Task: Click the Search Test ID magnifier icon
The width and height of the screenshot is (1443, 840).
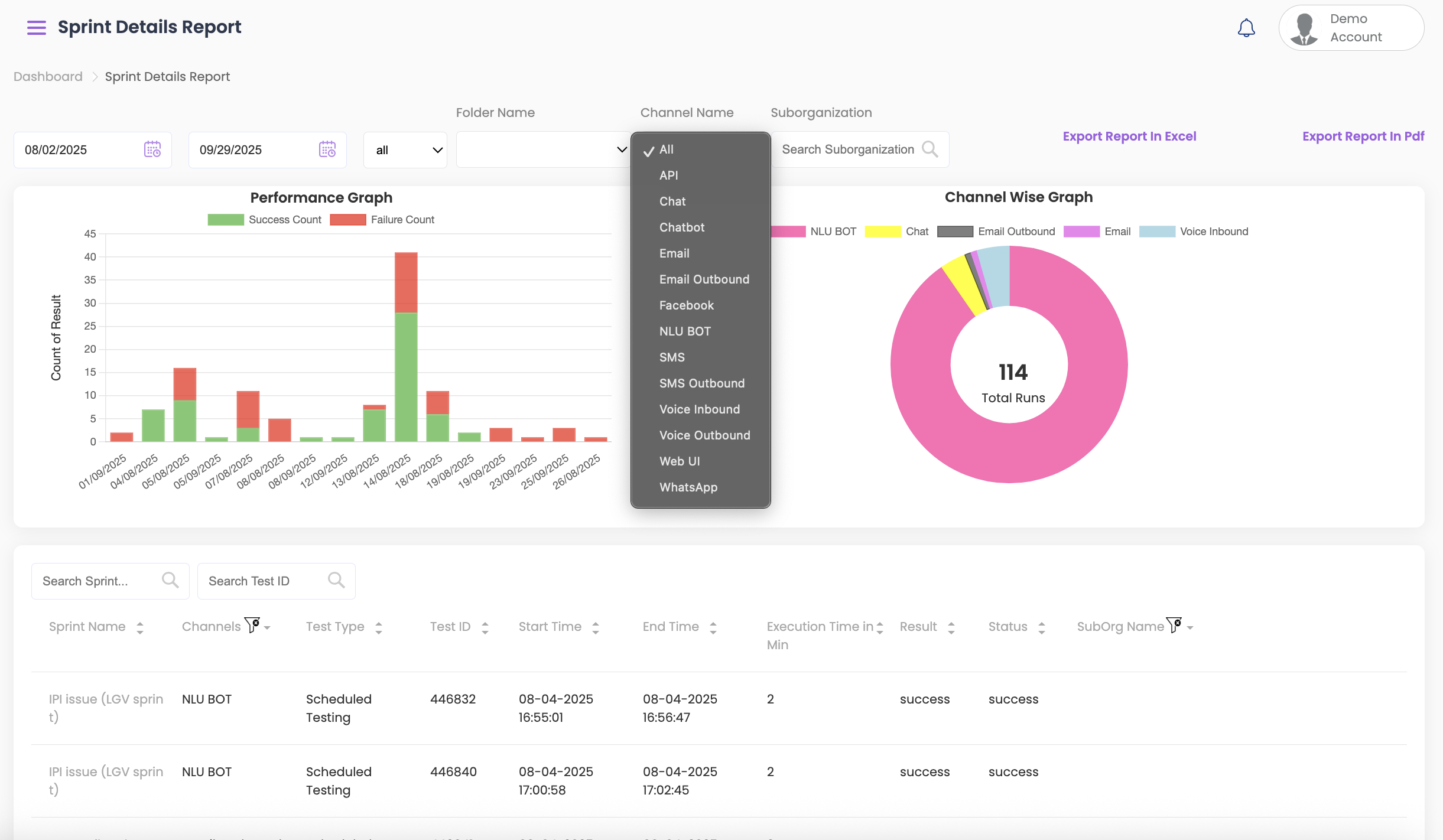Action: pos(336,581)
